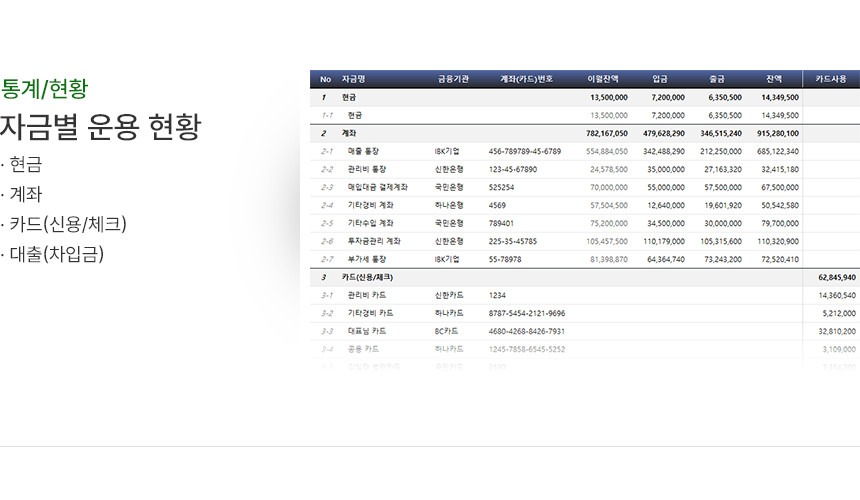Select the 대표님 카드 row
Image resolution: width=860 pixels, height=500 pixels.
(367, 331)
